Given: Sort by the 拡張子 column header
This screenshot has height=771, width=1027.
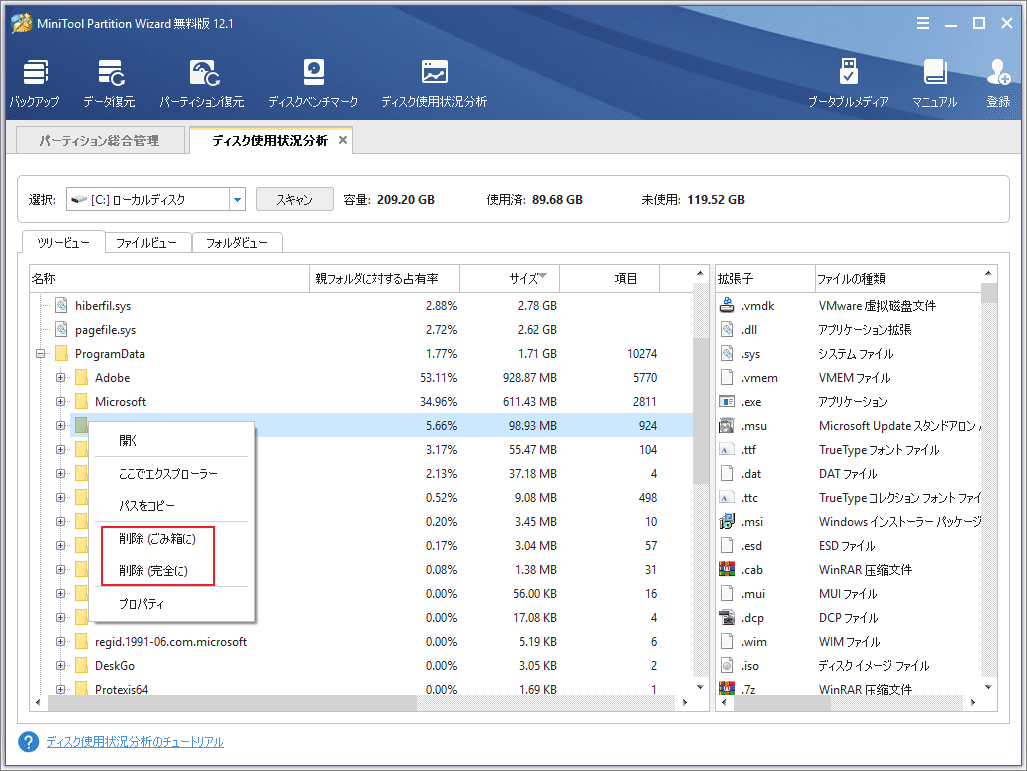Looking at the screenshot, I should coord(765,278).
